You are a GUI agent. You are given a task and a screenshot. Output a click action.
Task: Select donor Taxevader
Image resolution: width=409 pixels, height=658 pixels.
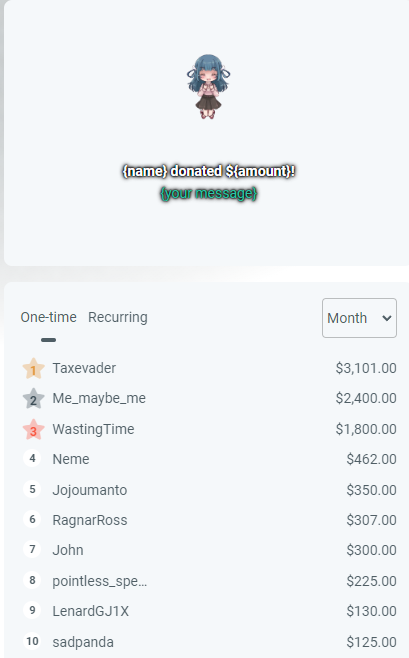pos(84,368)
